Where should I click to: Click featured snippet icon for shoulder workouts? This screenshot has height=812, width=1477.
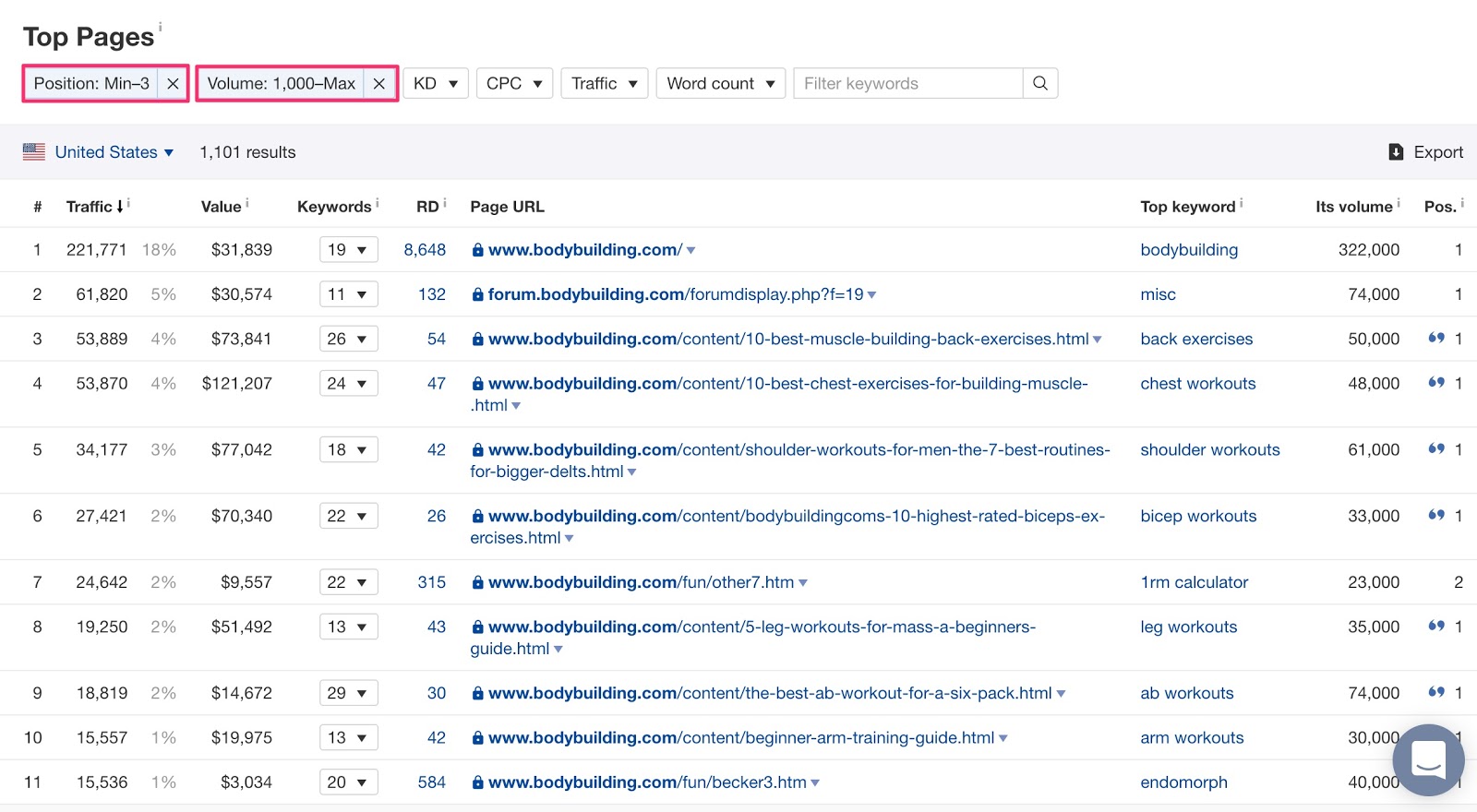click(x=1436, y=448)
